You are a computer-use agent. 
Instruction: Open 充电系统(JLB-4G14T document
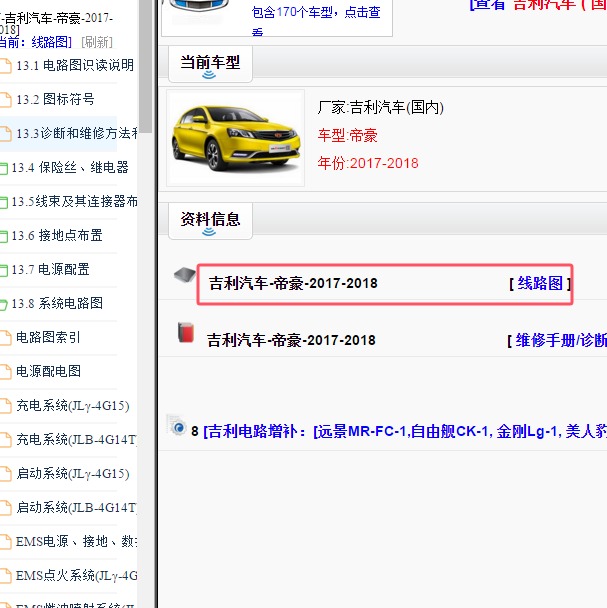(x=77, y=440)
